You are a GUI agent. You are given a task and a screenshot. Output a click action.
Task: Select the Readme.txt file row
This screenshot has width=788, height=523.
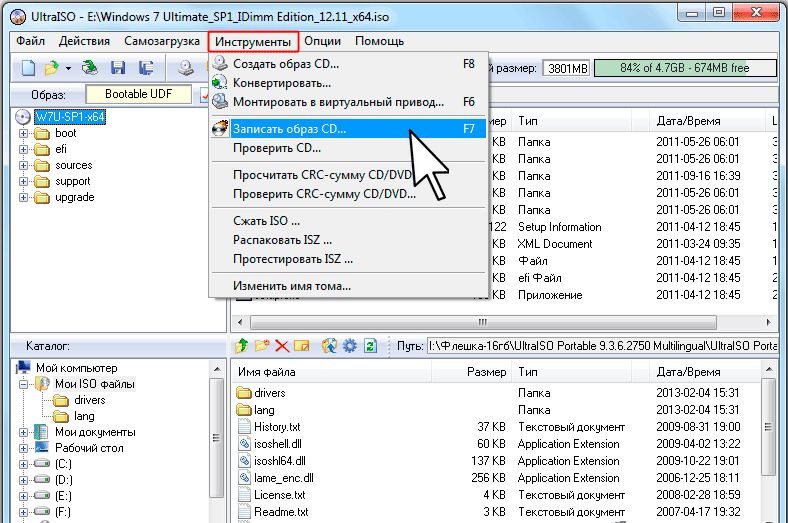pyautogui.click(x=498, y=512)
